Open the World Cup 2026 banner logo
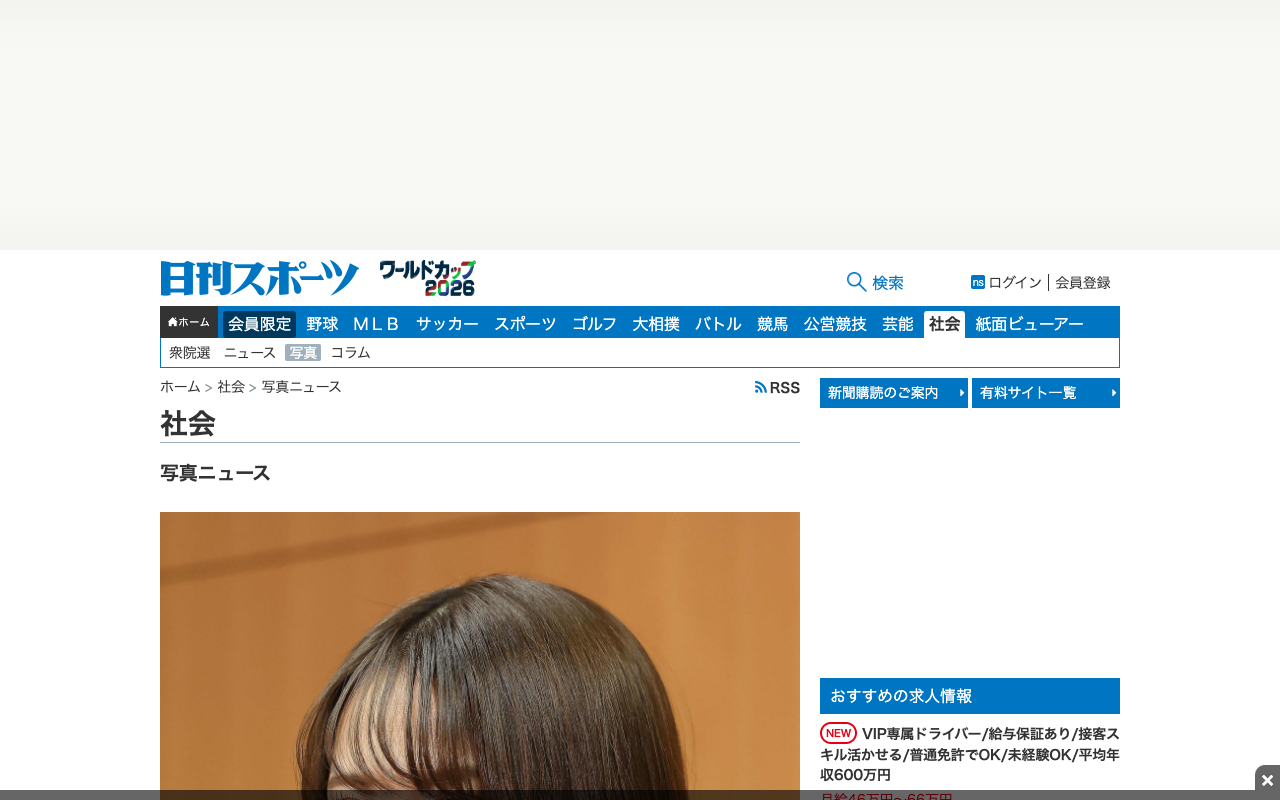This screenshot has height=800, width=1280. [x=427, y=278]
